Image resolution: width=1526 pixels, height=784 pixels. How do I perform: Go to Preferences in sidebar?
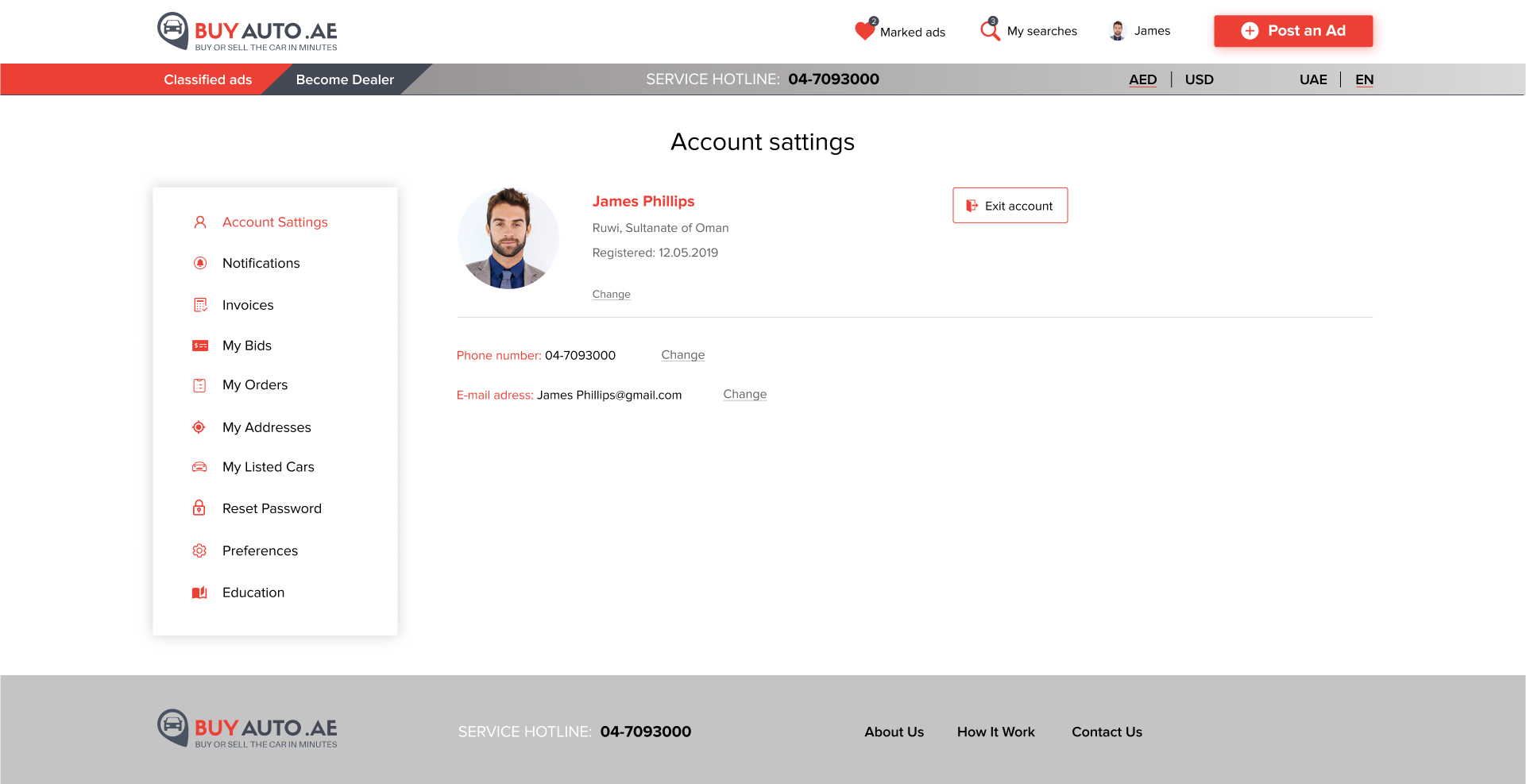point(260,551)
